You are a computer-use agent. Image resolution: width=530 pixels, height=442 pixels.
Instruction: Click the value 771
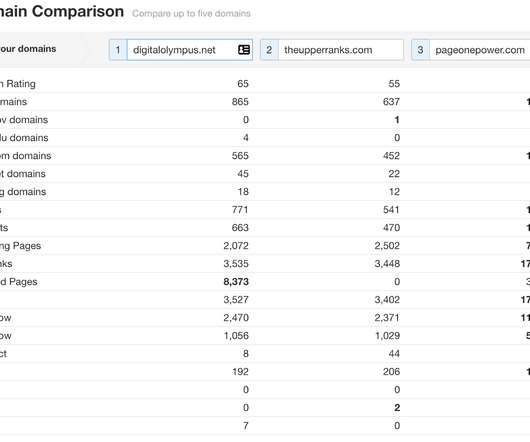click(x=240, y=210)
